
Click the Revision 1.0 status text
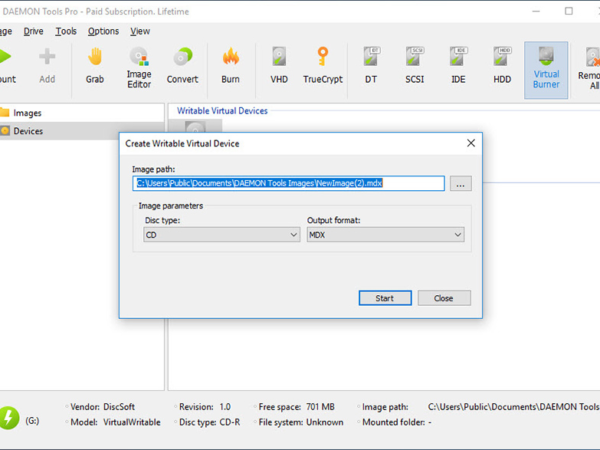[205, 407]
